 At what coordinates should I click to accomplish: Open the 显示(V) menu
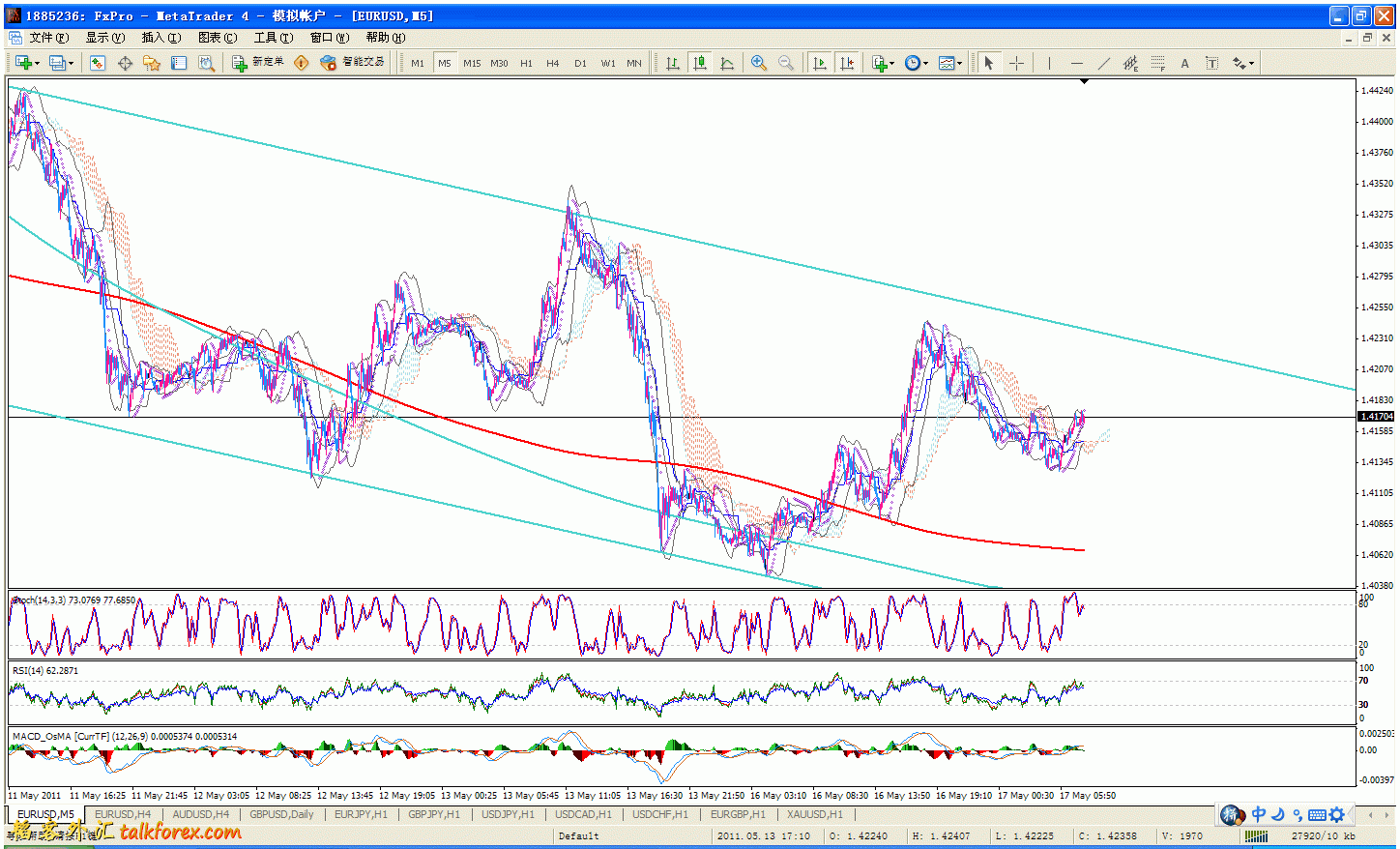pos(104,38)
